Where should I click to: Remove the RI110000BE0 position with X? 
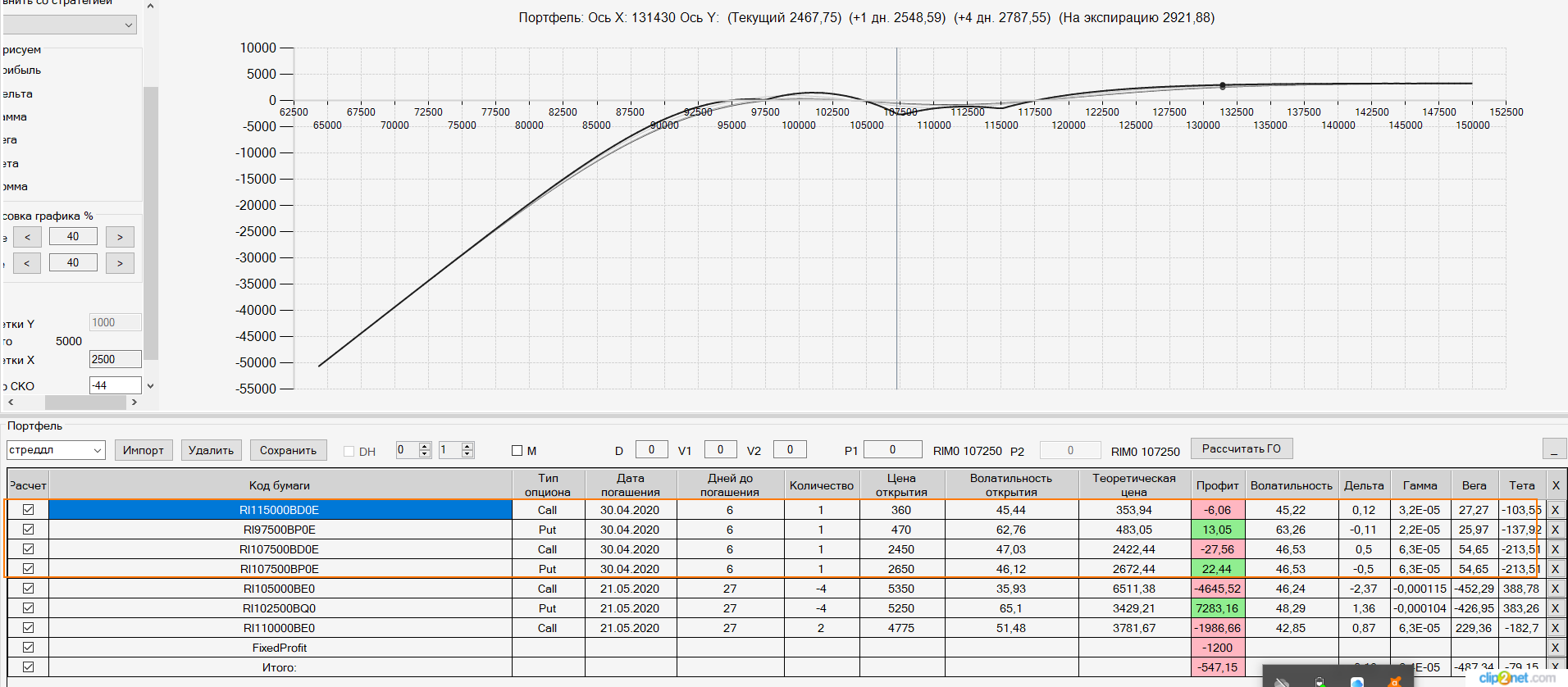[1555, 628]
